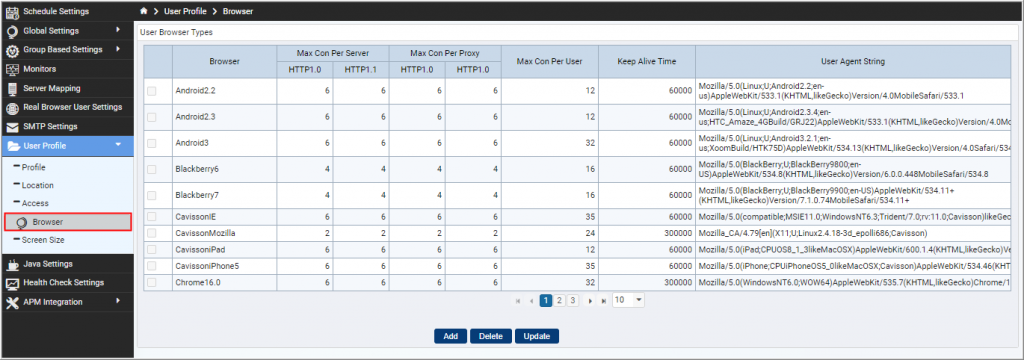Viewport: 1024px width, 360px height.
Task: Expand the Group Based Settings submenu arrow
Action: (x=118, y=49)
